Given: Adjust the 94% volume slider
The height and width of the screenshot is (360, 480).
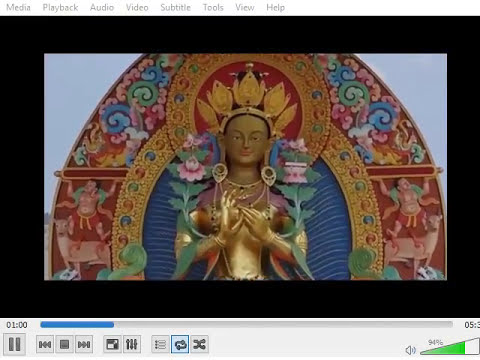Looking at the screenshot, I should (x=449, y=347).
